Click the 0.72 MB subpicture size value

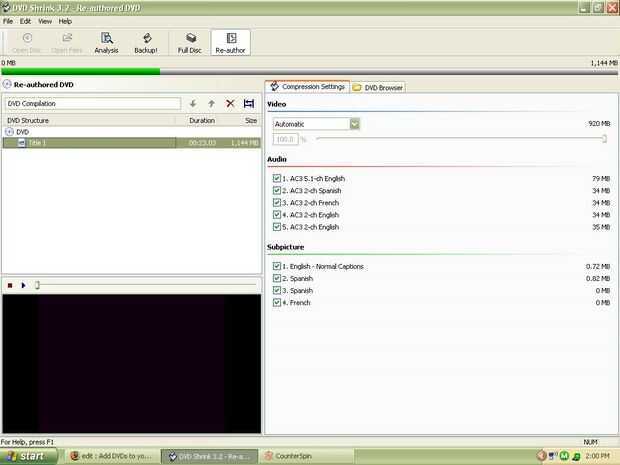click(x=598, y=267)
